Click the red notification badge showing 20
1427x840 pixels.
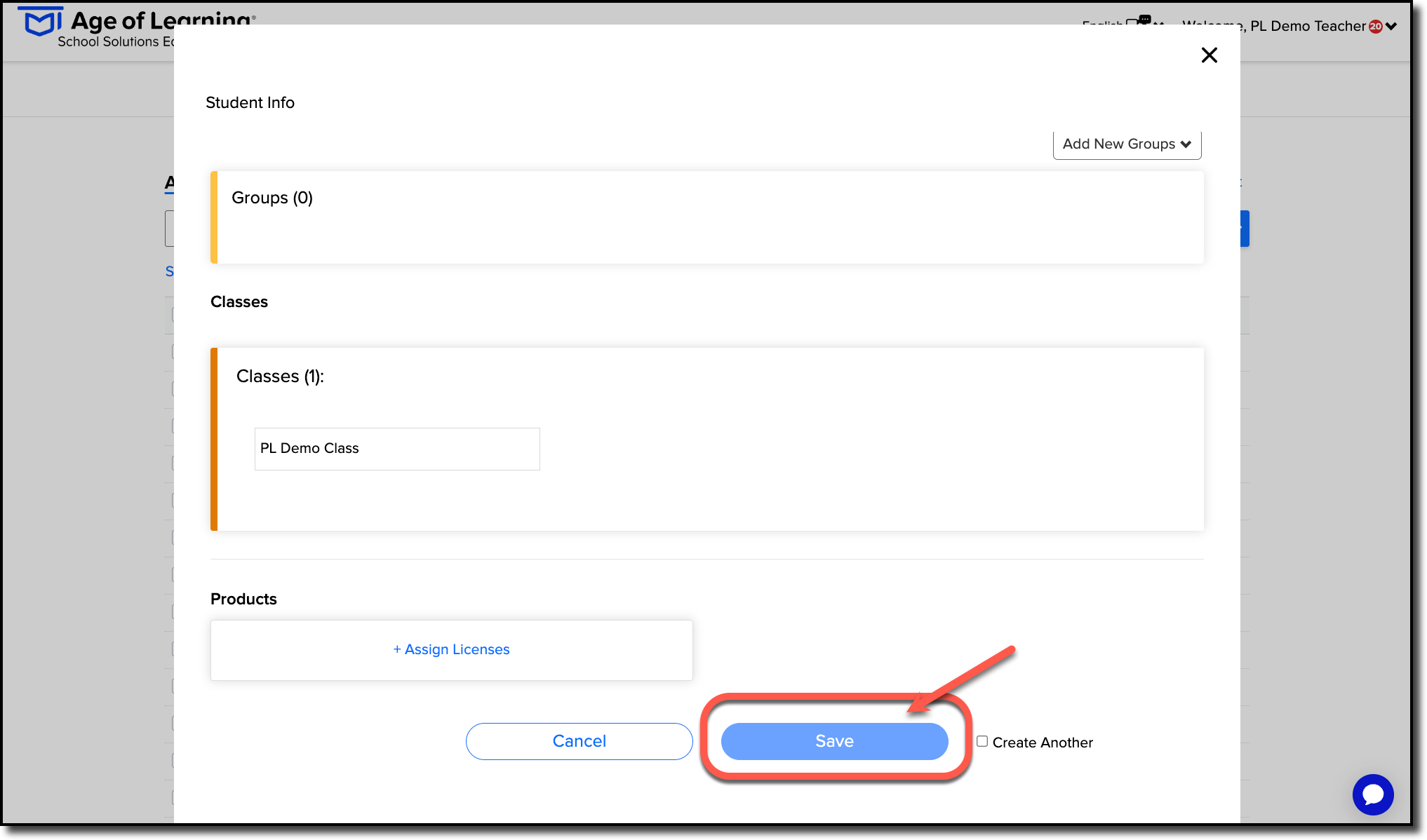tap(1375, 27)
